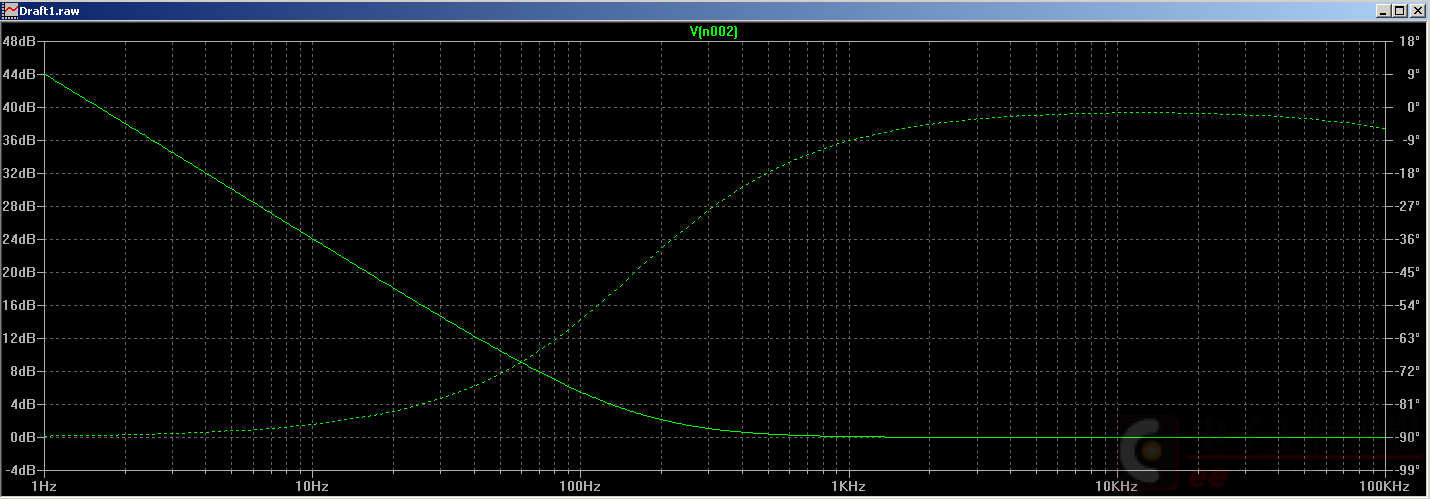Click the Draft1.raw window icon
Image resolution: width=1430 pixels, height=499 pixels.
(10, 10)
